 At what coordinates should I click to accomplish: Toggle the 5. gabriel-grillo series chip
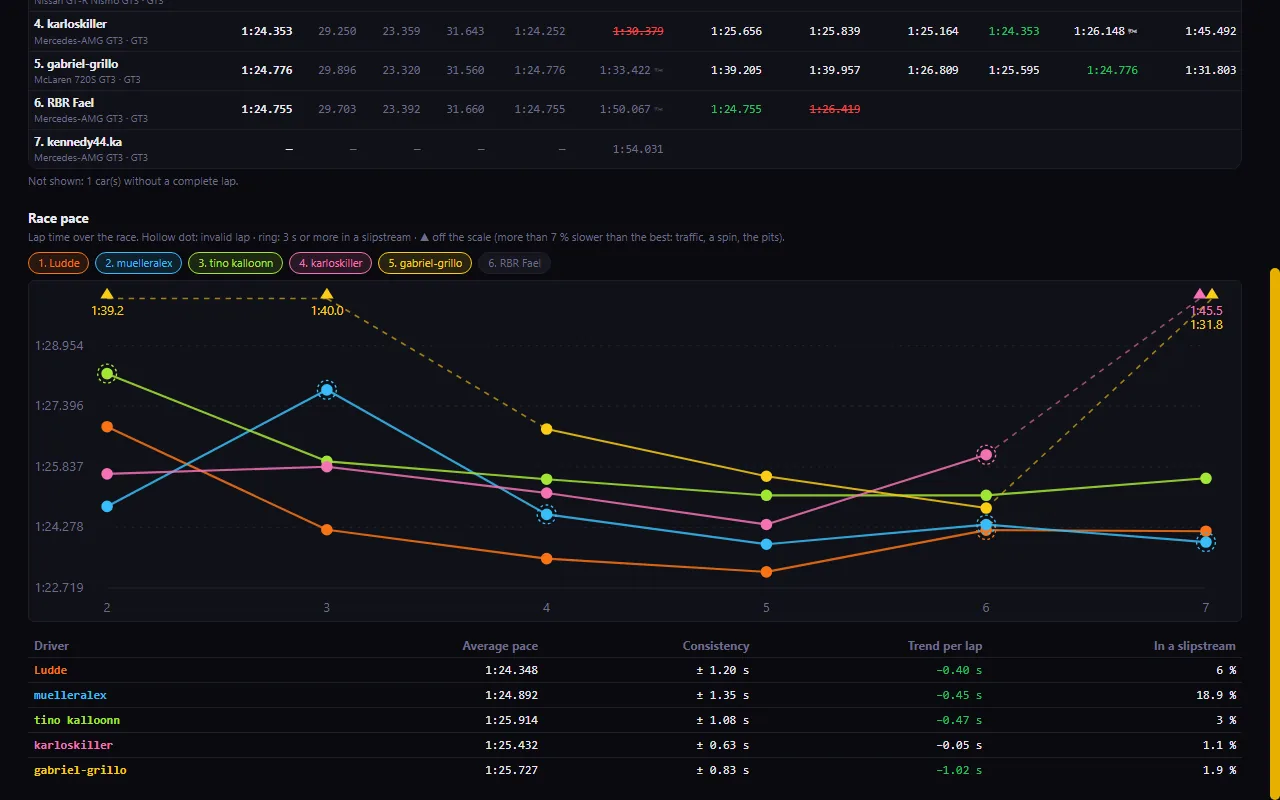pos(425,263)
